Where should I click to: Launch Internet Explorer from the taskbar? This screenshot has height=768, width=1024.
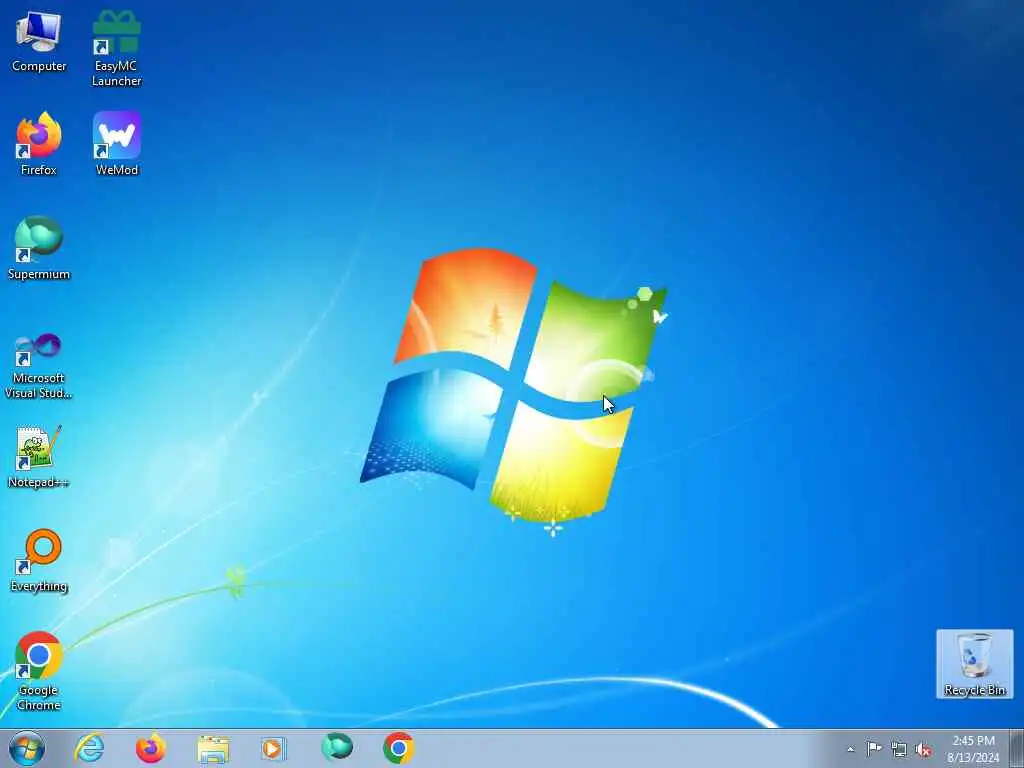click(x=89, y=748)
